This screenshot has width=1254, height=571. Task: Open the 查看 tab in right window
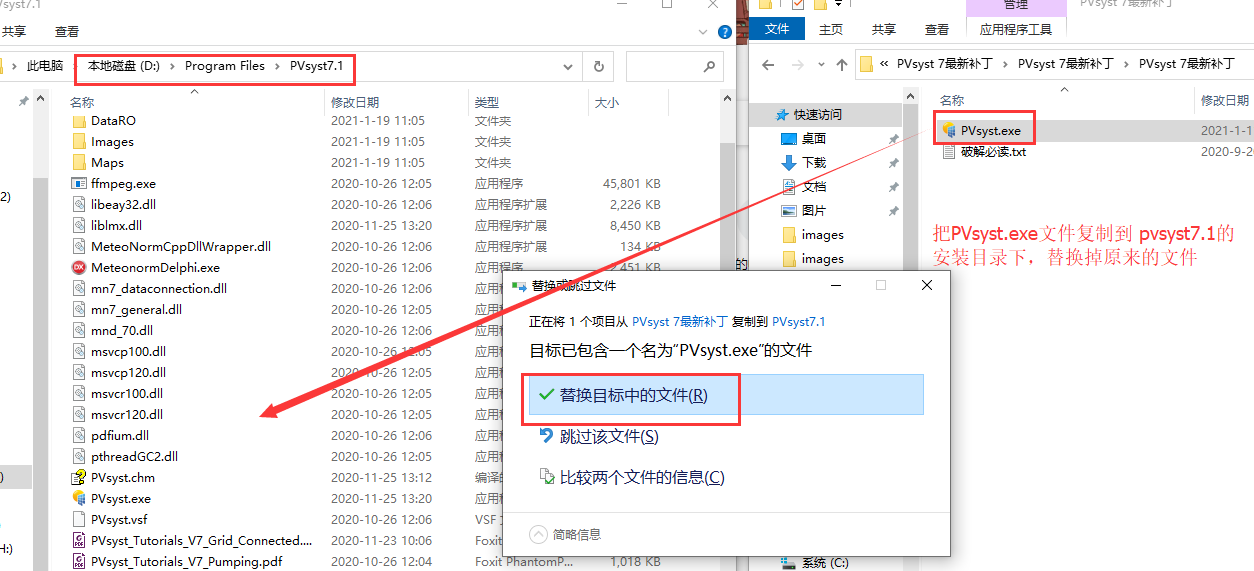[937, 30]
